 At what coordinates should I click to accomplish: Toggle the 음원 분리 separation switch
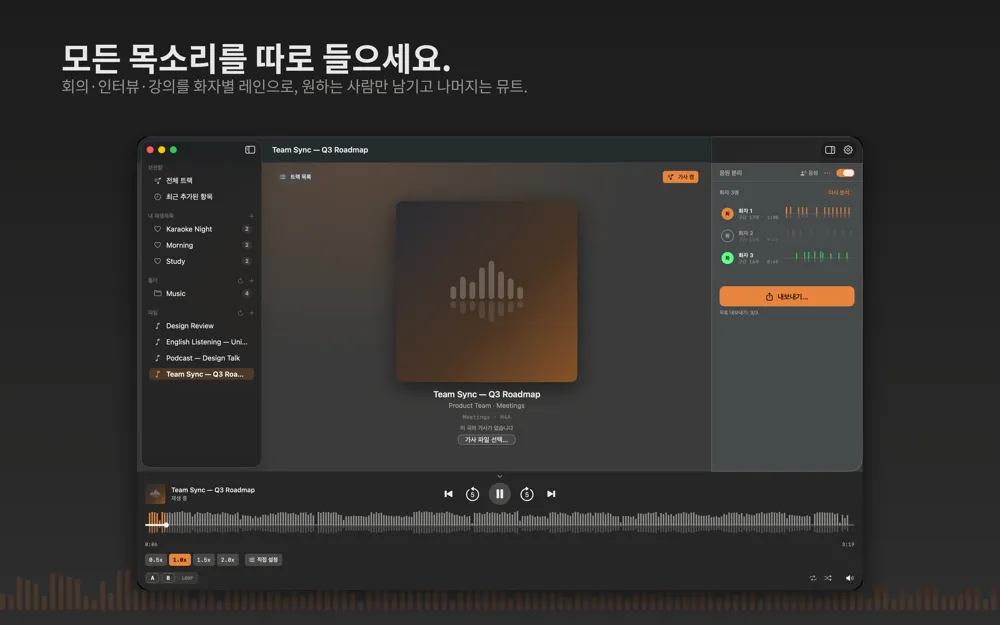(x=846, y=173)
